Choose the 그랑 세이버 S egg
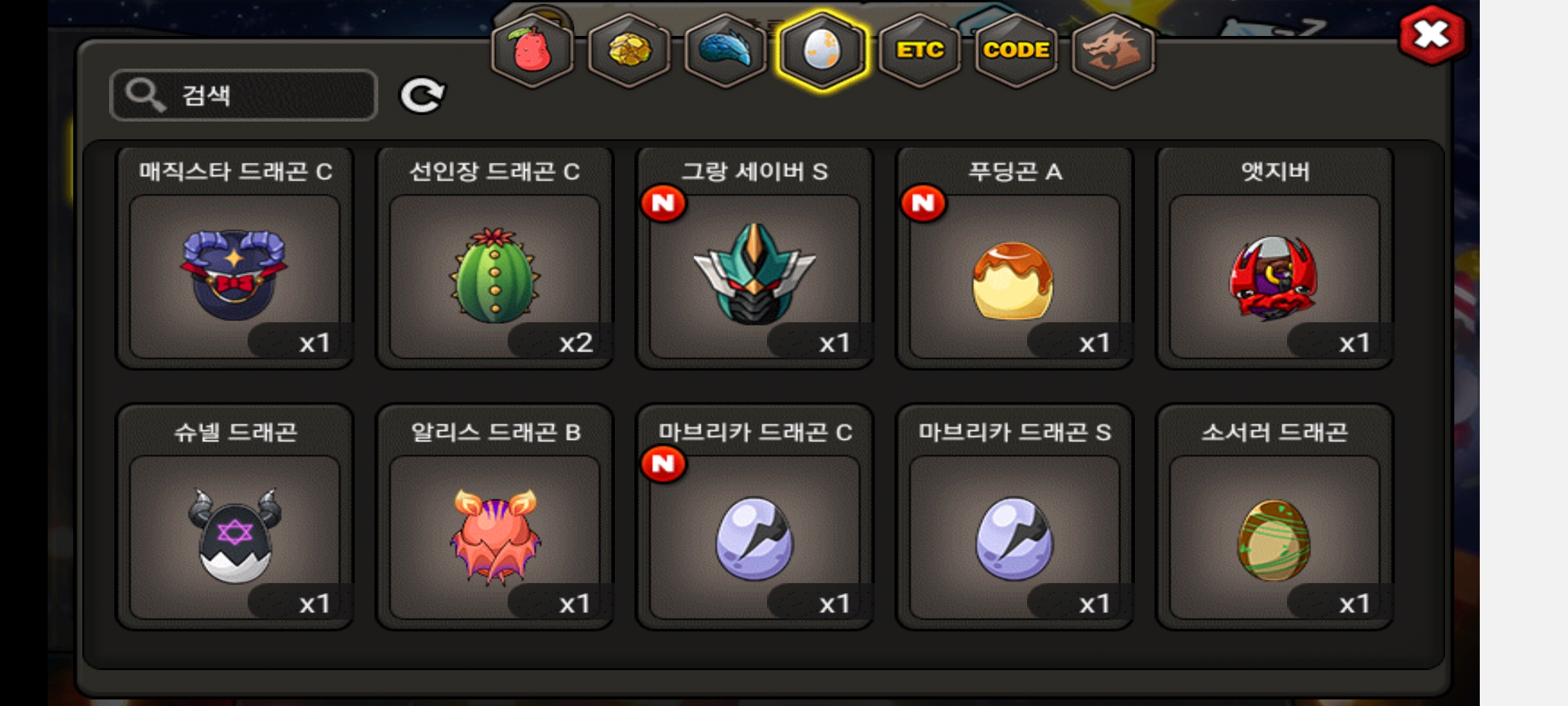Viewport: 1568px width, 706px height. [x=755, y=258]
